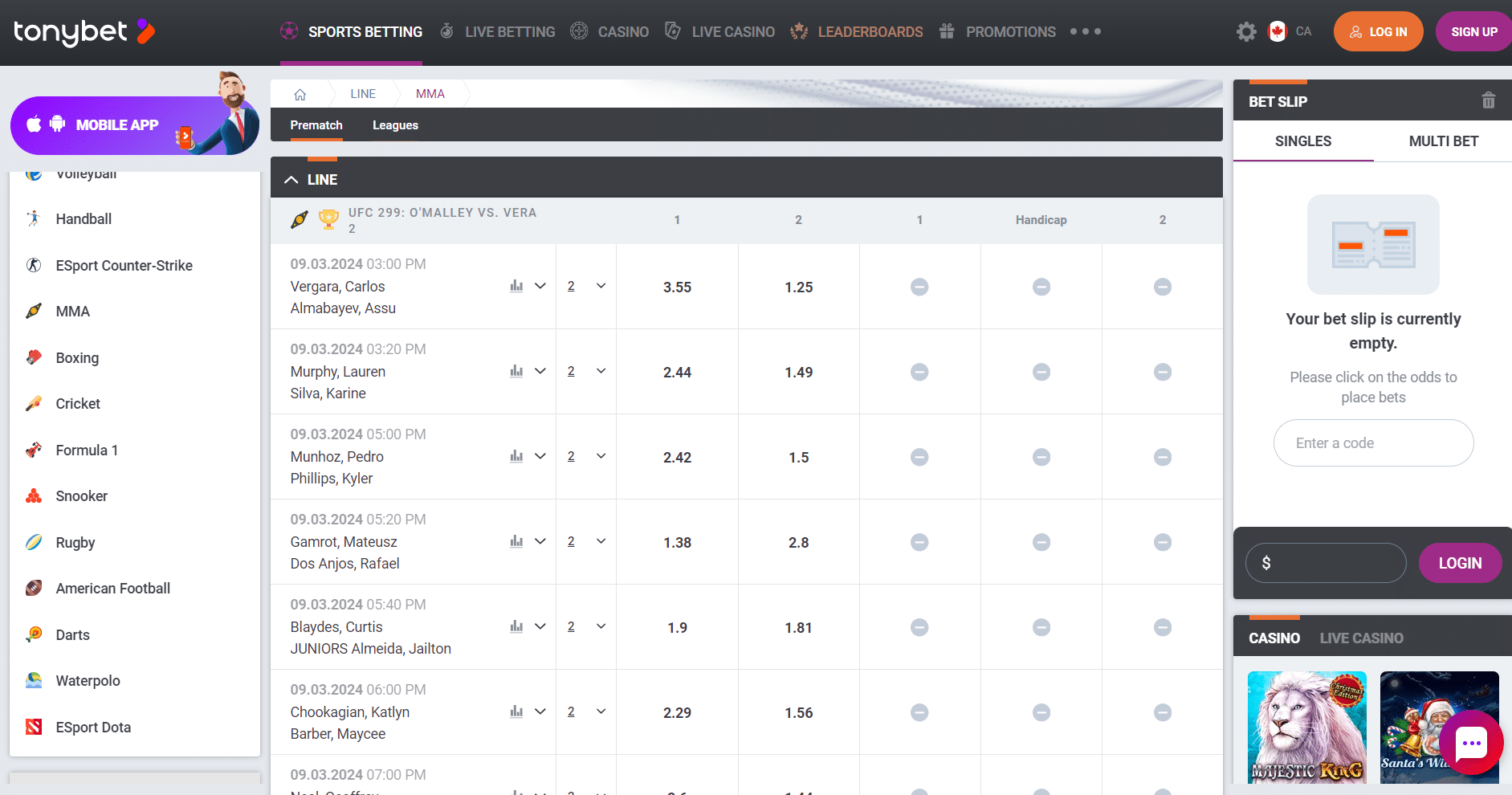This screenshot has height=795, width=1512.
Task: Select the Prematch tab
Action: coord(316,125)
